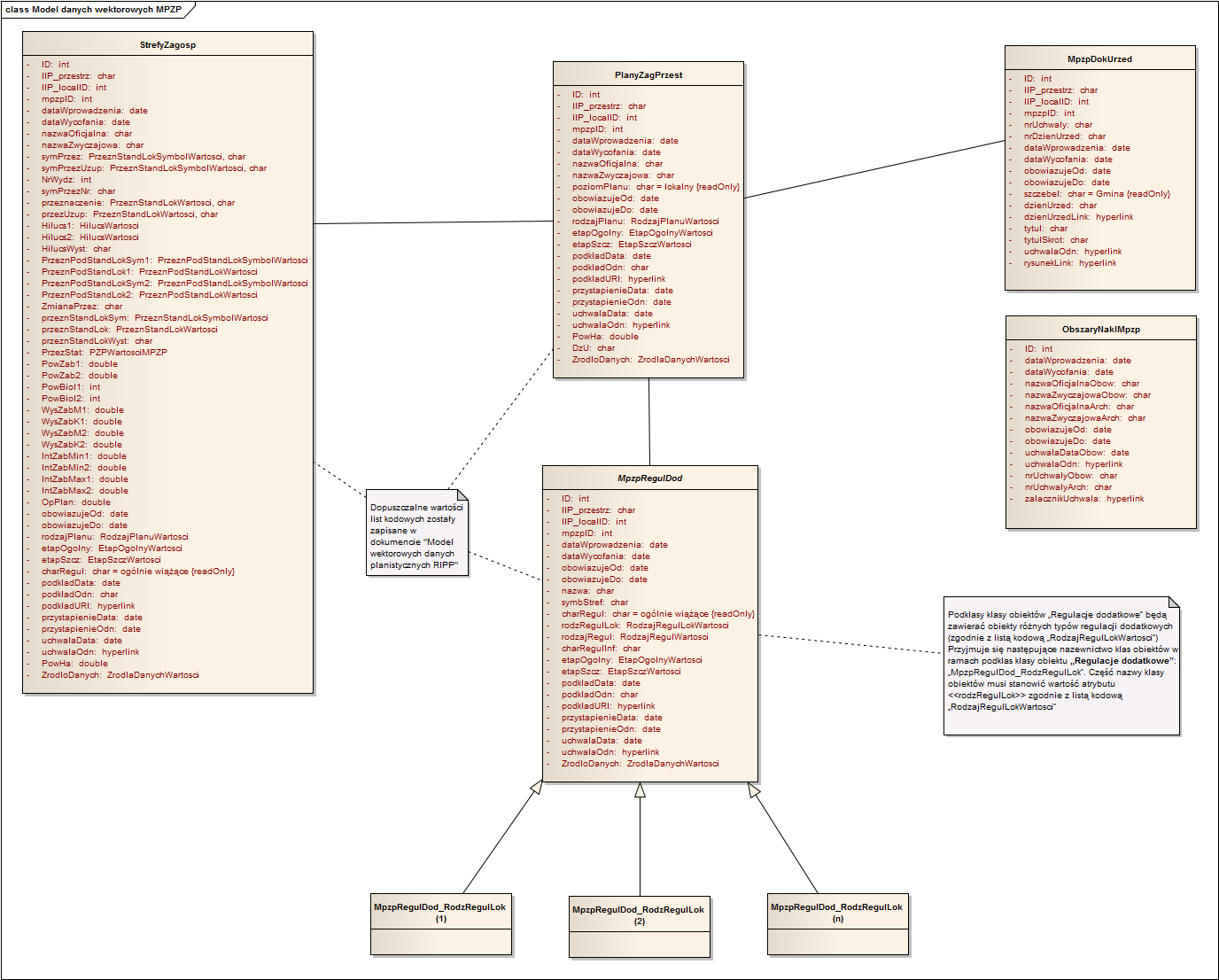Click attribute 'OpPlan: double'
This screenshot has height=980, width=1219.
[x=76, y=502]
